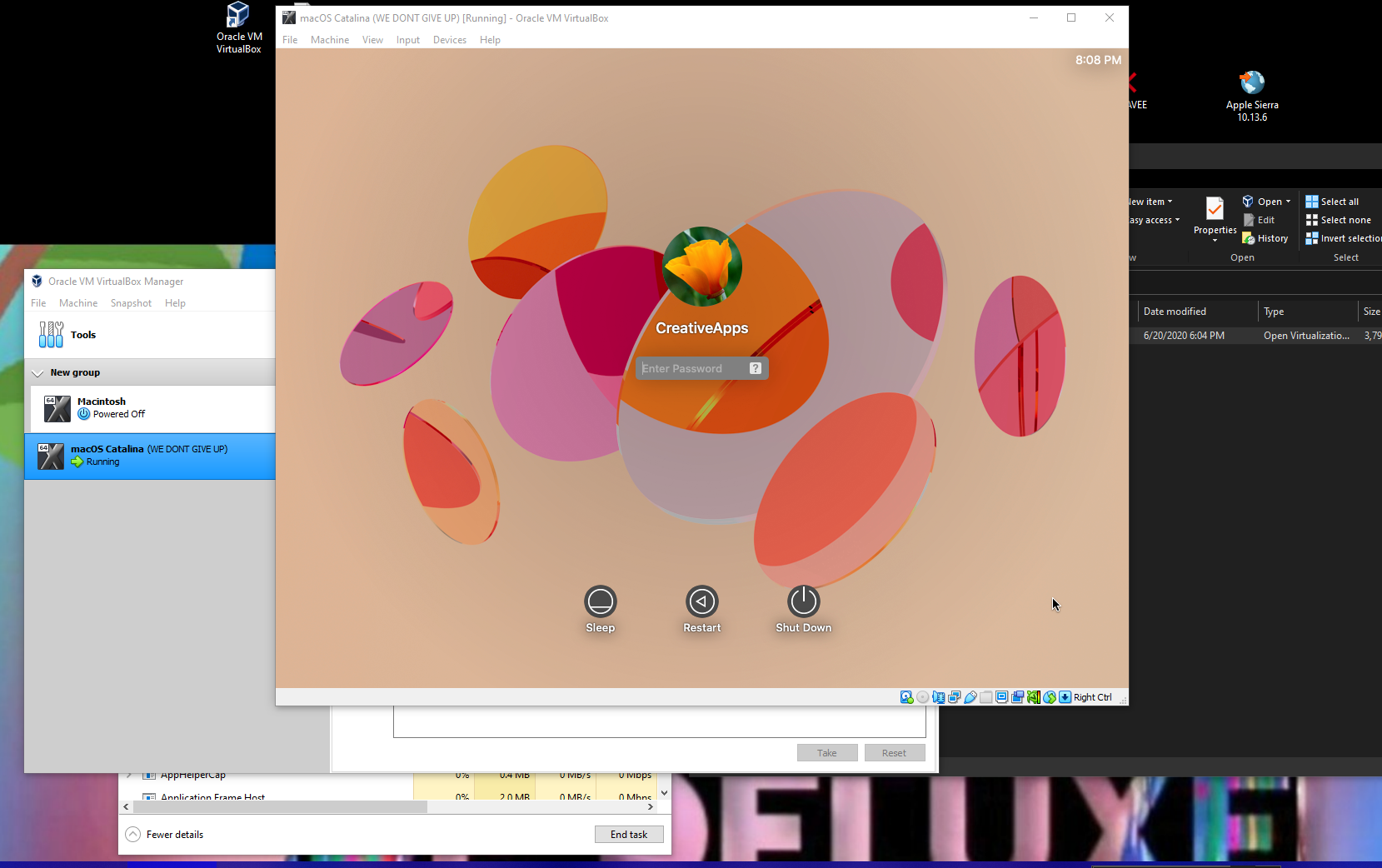Click Fewer details in Task Manager
Image resolution: width=1382 pixels, height=868 pixels.
click(175, 835)
